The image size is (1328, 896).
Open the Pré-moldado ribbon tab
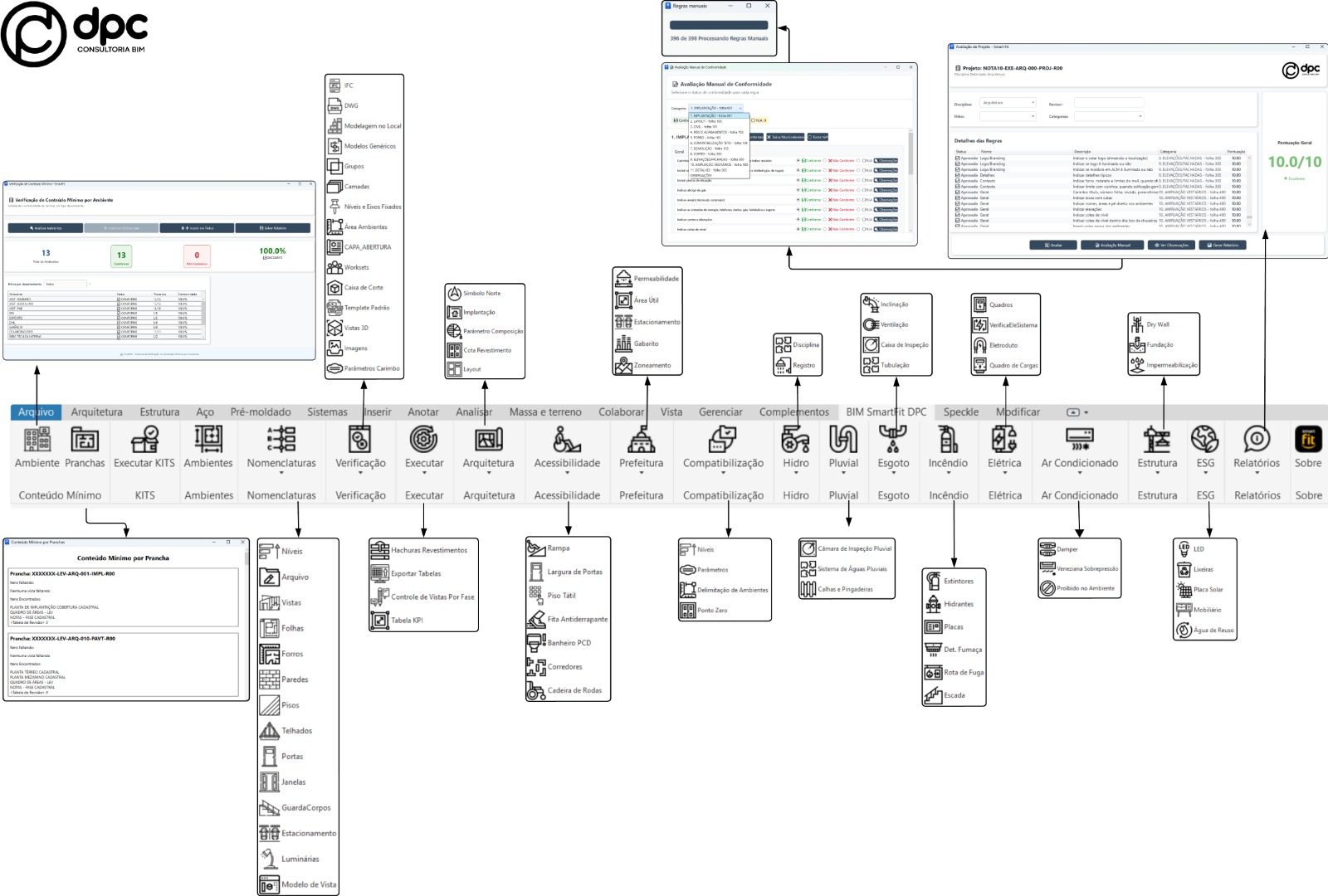pyautogui.click(x=261, y=412)
